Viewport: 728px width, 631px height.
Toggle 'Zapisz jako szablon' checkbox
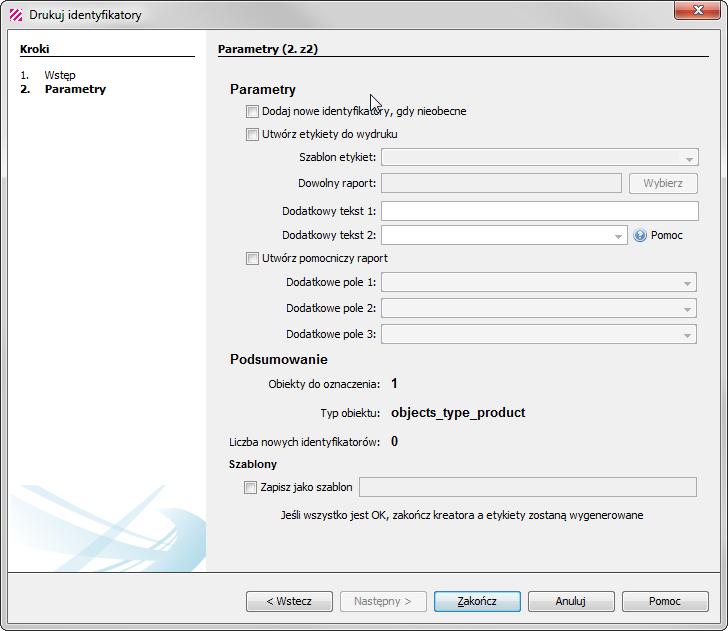pos(250,488)
